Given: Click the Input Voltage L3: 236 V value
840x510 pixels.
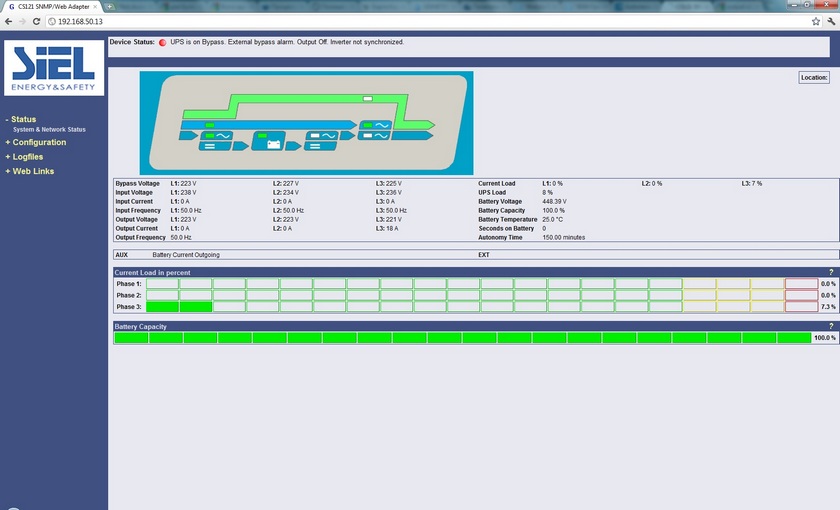Looking at the screenshot, I should pos(388,192).
